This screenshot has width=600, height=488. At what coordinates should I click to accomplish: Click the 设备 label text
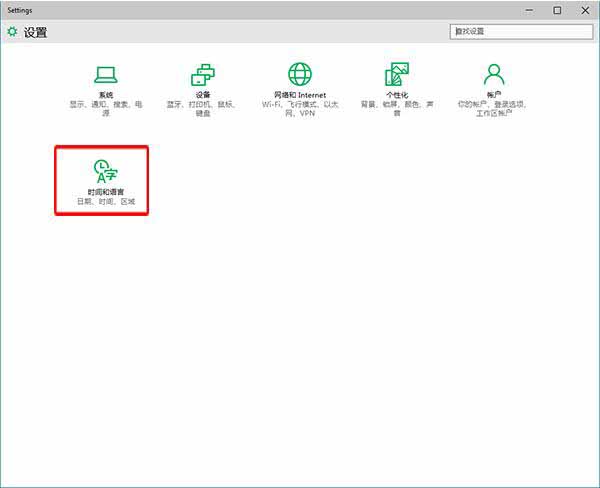203,95
